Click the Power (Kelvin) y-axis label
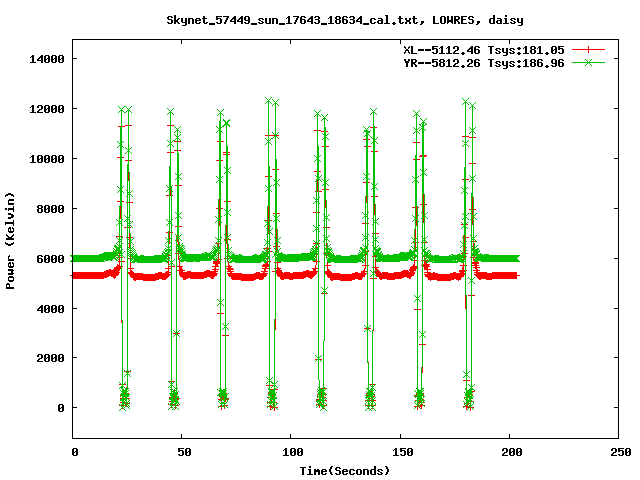This screenshot has height=480, width=640. point(10,241)
